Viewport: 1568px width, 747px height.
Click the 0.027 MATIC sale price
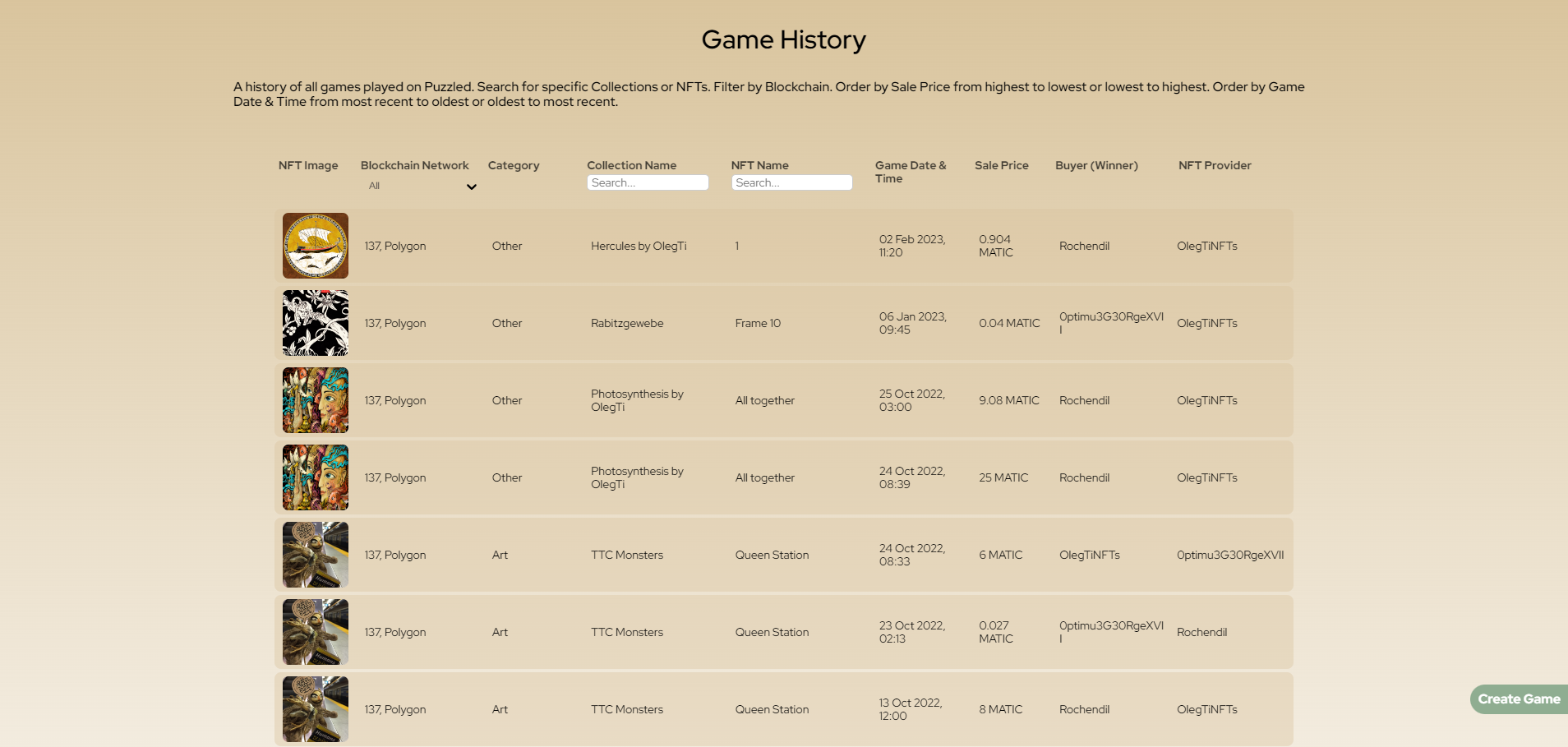(x=996, y=632)
